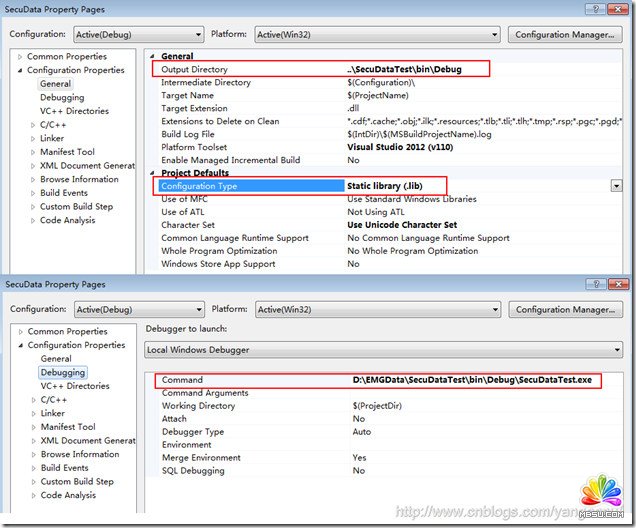Viewport: 636px width, 528px height.
Task: Select VC++ Directories in the bottom dialog tree
Action: [x=75, y=385]
